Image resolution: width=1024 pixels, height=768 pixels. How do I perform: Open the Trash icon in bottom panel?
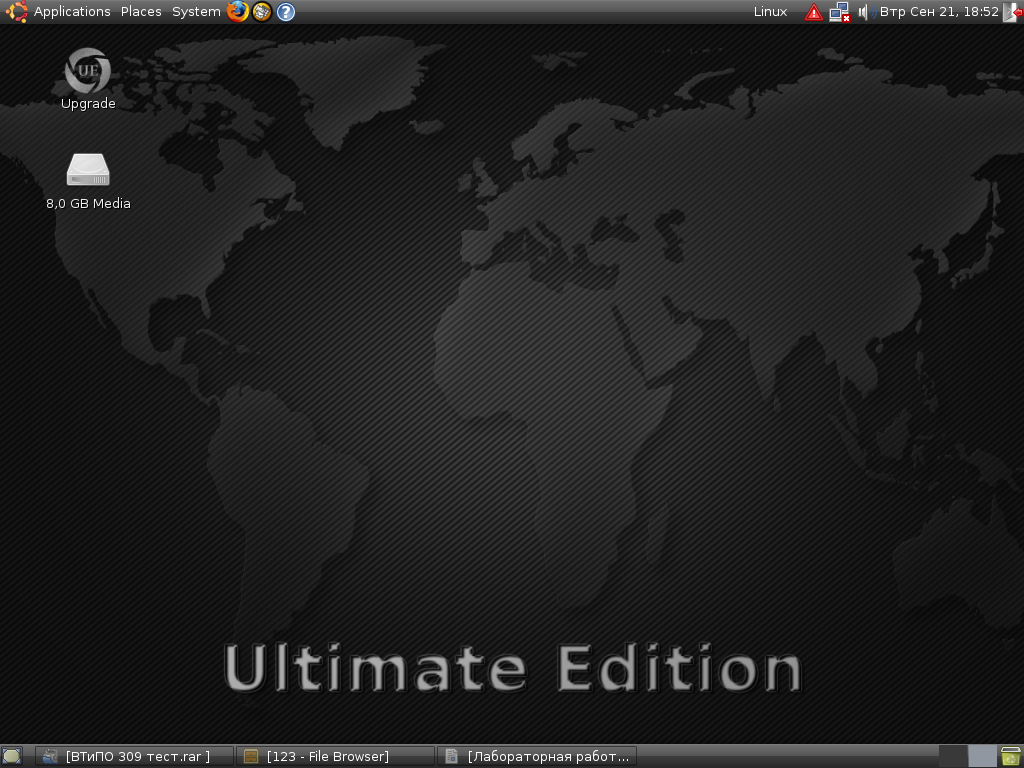1011,756
